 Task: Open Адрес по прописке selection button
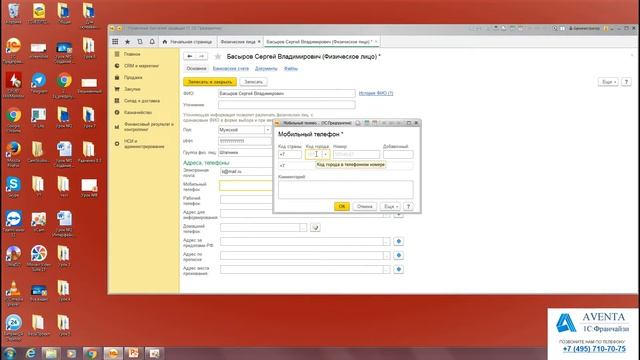[x=387, y=256]
